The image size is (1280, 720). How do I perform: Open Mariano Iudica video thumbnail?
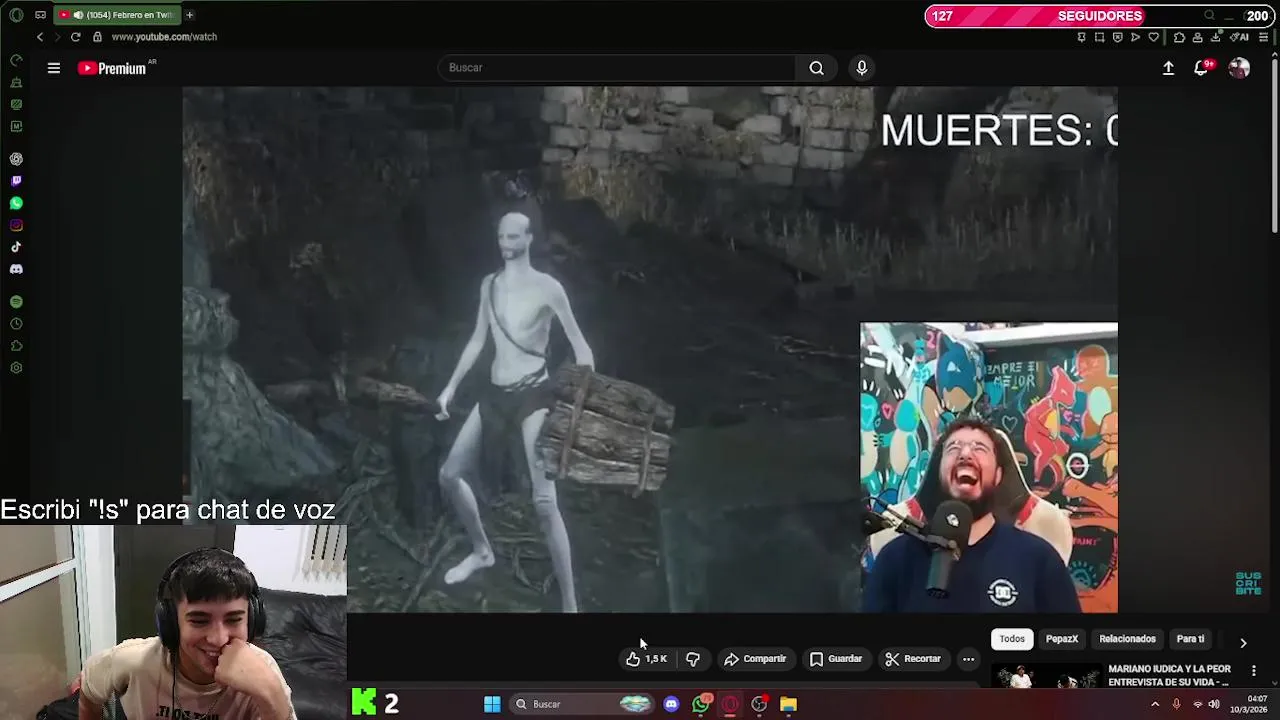tap(1046, 677)
